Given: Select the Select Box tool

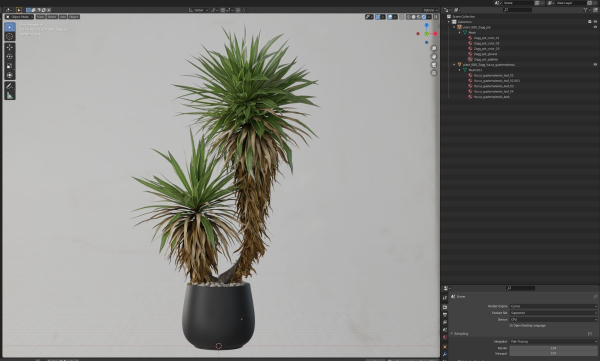Looking at the screenshot, I should point(10,27).
